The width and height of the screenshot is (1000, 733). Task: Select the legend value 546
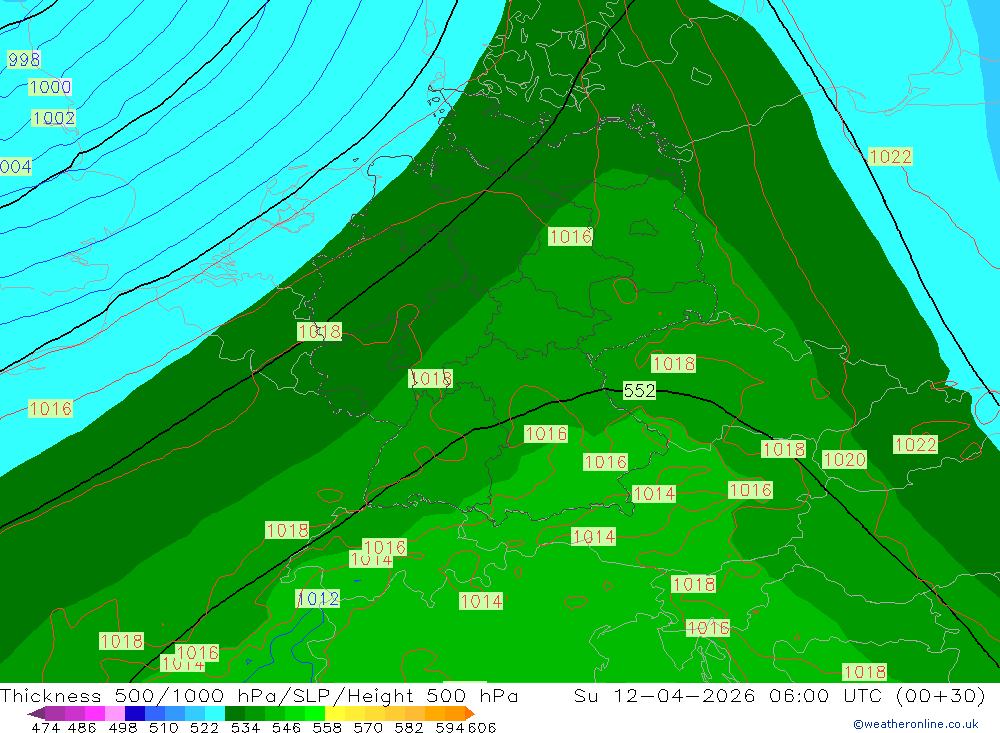[x=286, y=727]
